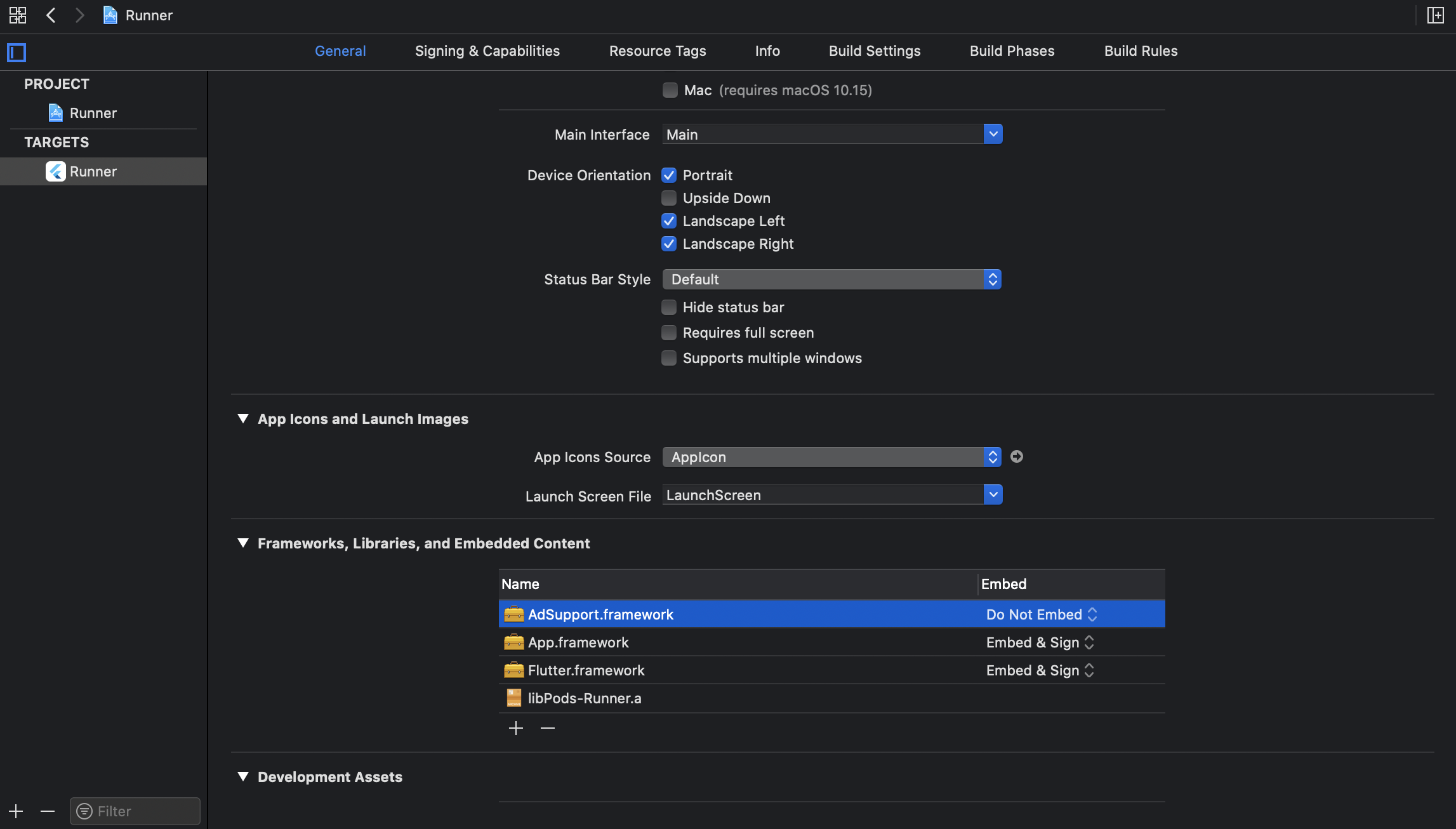Image resolution: width=1456 pixels, height=829 pixels.
Task: Change AdSupport.framework Do Not Embed option
Action: pos(1042,614)
